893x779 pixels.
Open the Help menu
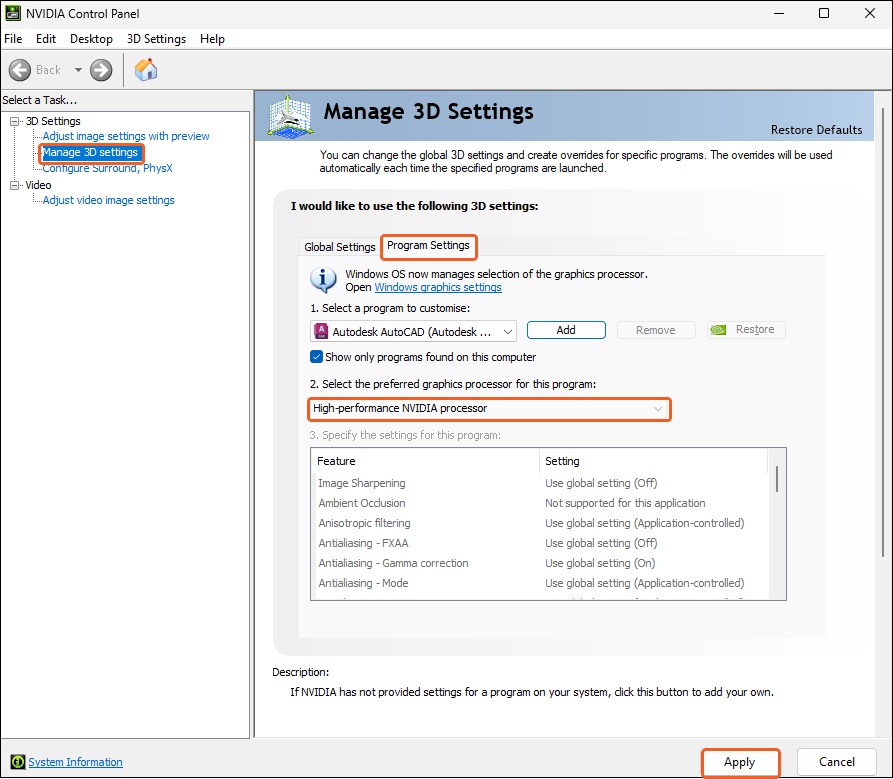(x=212, y=39)
